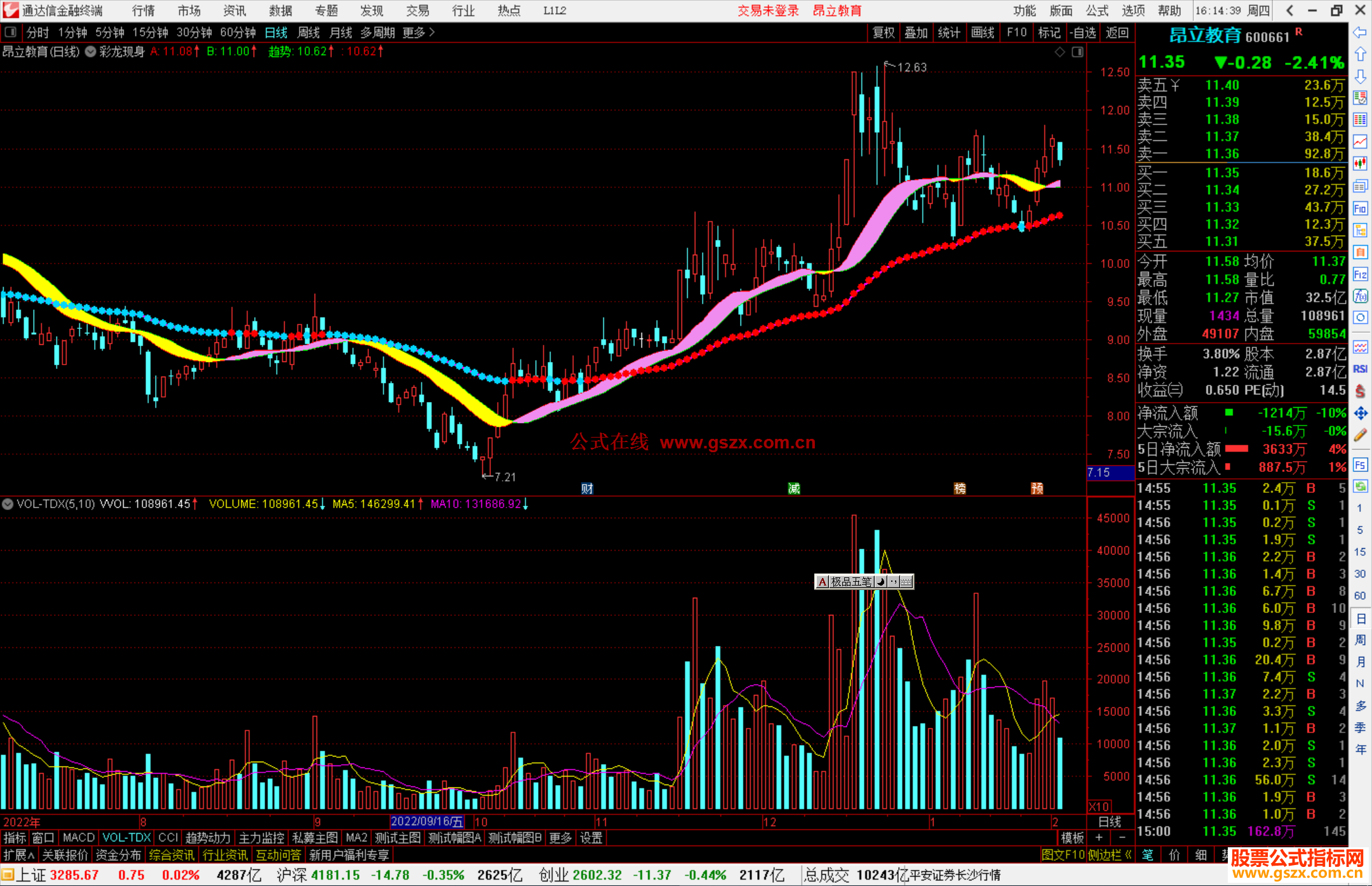Toggle the 彩龙现身 indicator circle marker

tap(91, 51)
